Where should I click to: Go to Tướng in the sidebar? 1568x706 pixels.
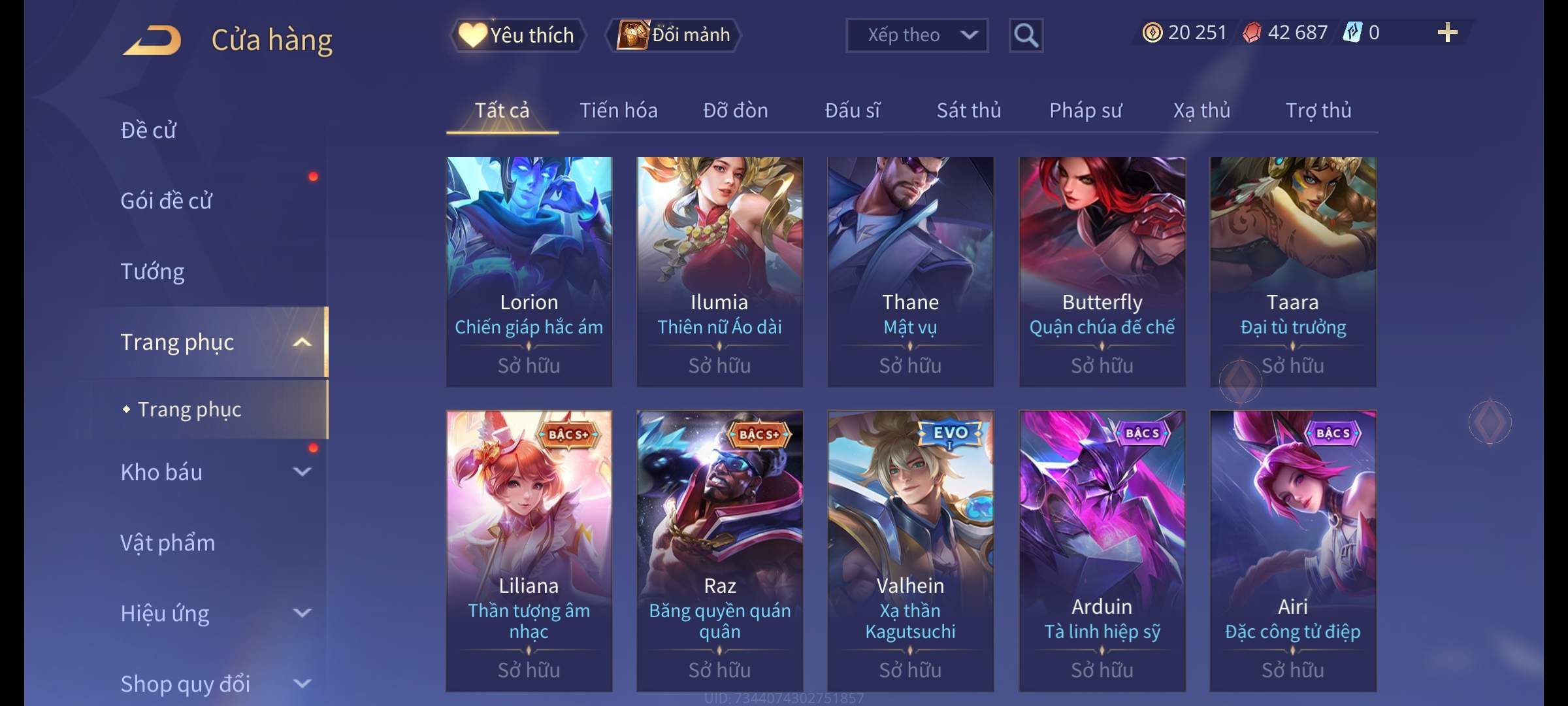(x=152, y=271)
